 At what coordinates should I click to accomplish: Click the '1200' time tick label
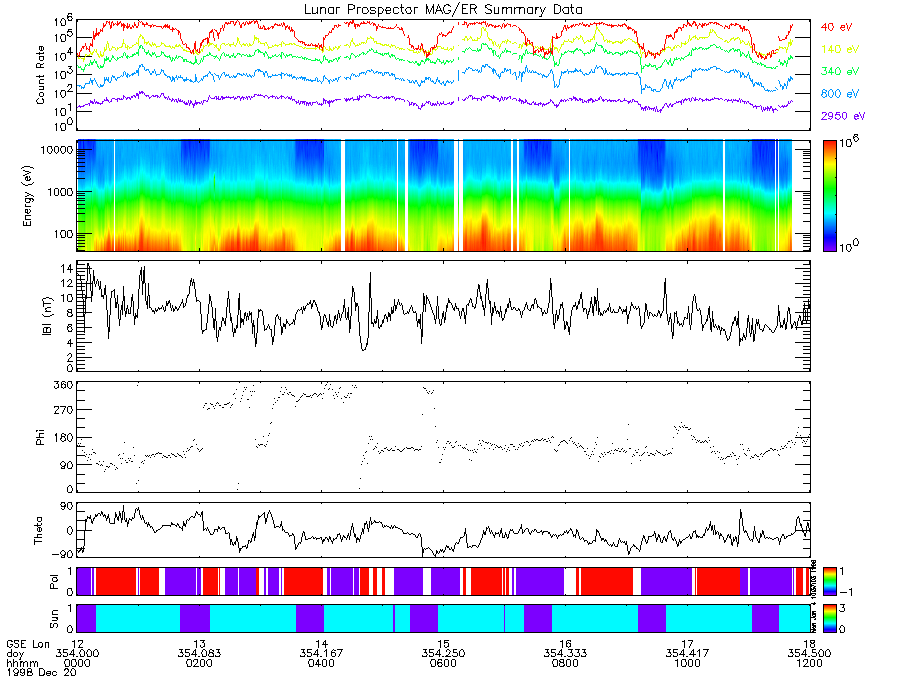(x=809, y=663)
